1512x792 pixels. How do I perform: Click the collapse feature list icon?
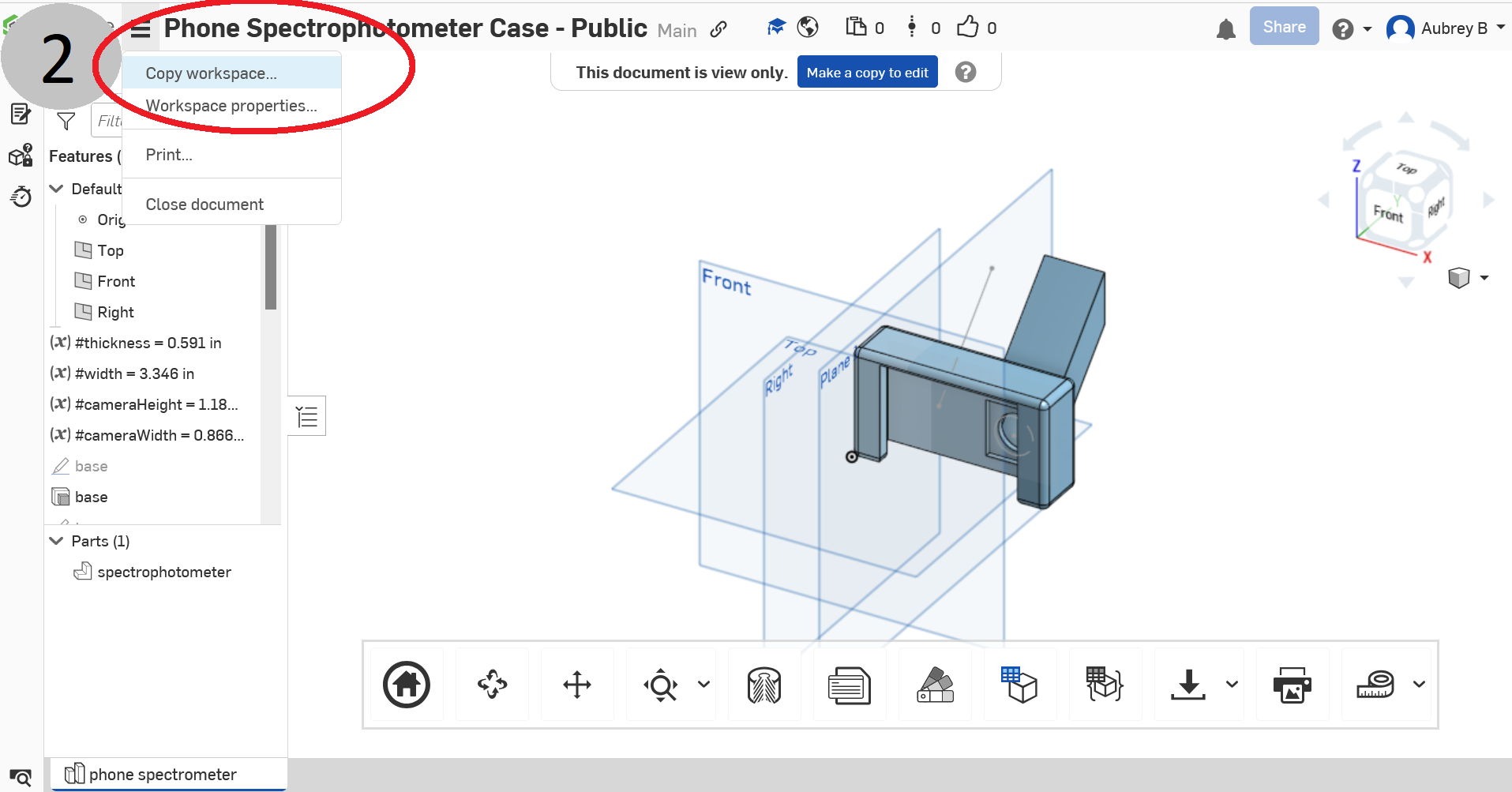tap(307, 416)
